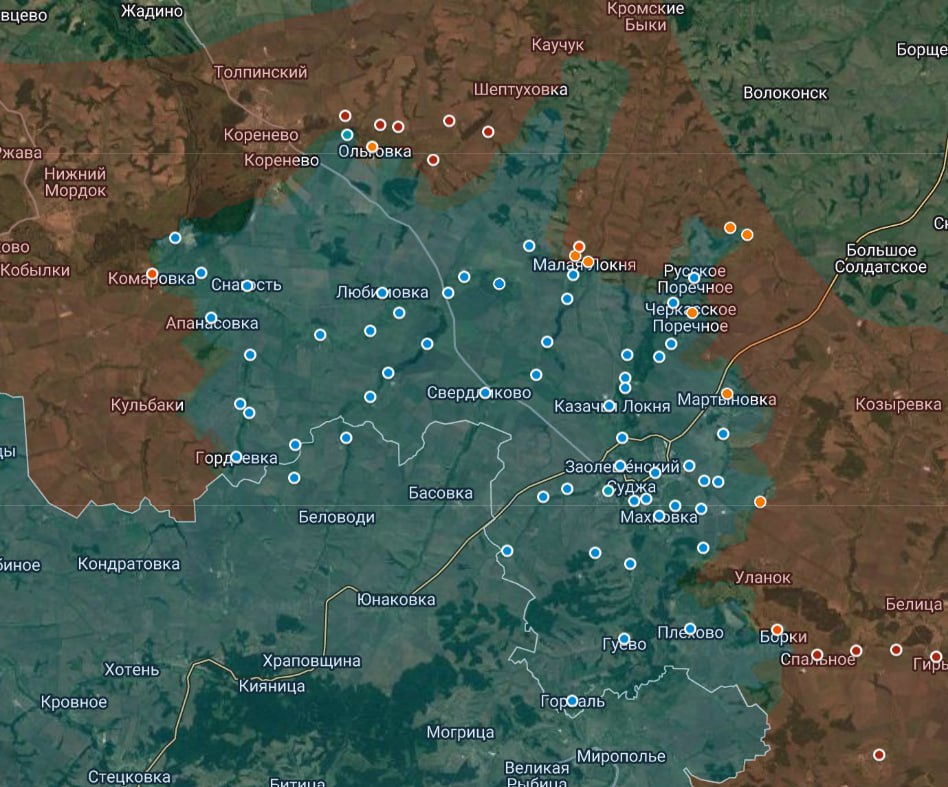Select the blue marker on Русское label
The image size is (948, 787).
(x=694, y=278)
